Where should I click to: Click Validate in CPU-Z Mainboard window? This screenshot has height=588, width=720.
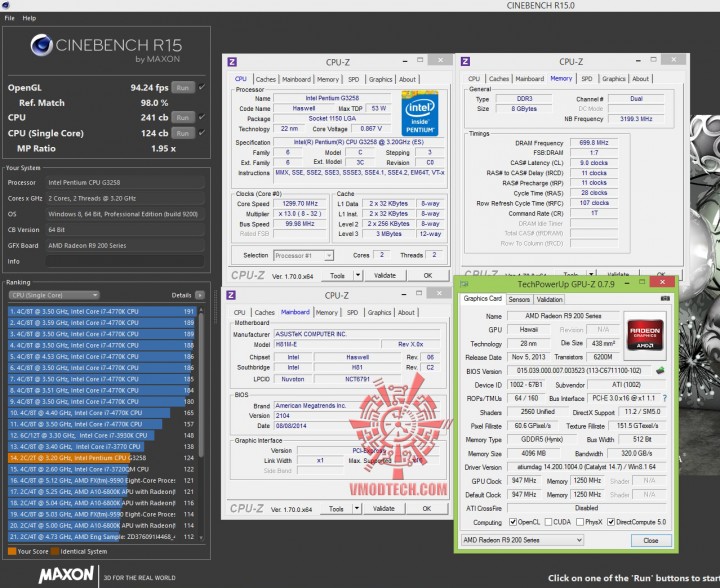[x=384, y=509]
